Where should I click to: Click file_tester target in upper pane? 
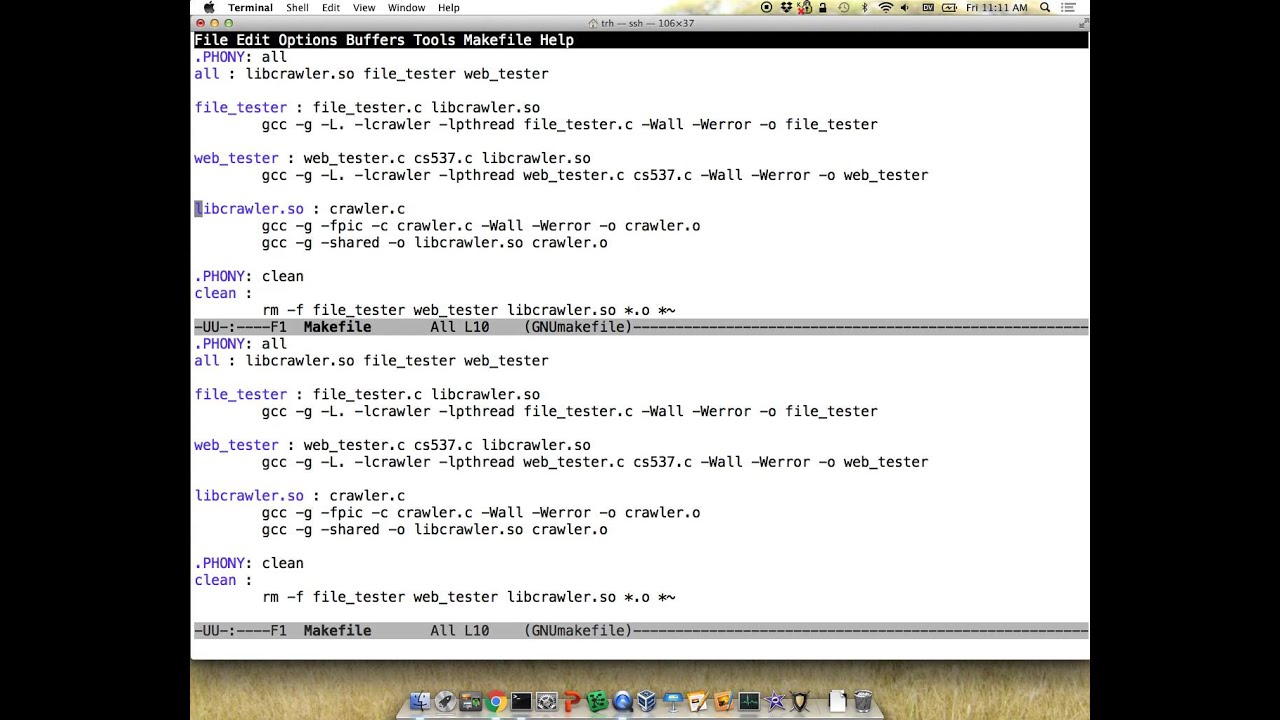240,107
